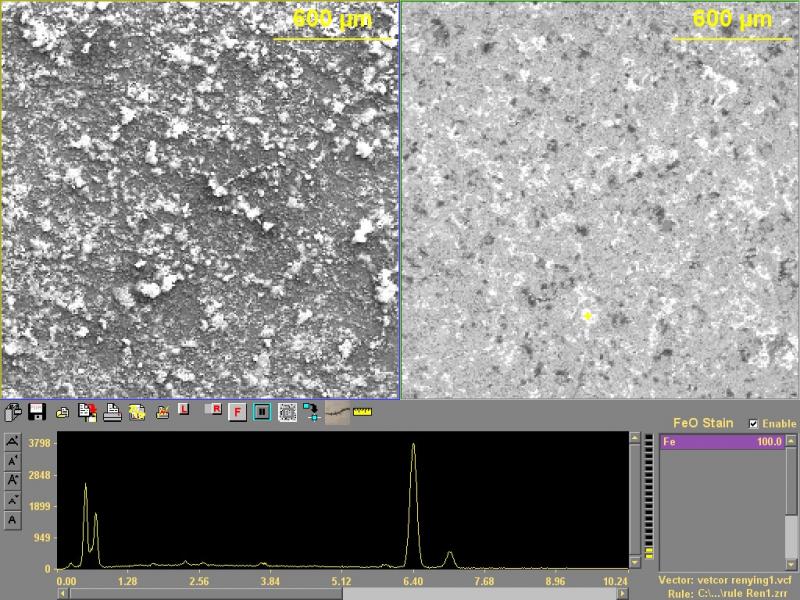Toggle the FeO Stain Enable checkbox
The width and height of the screenshot is (800, 600).
[x=753, y=424]
